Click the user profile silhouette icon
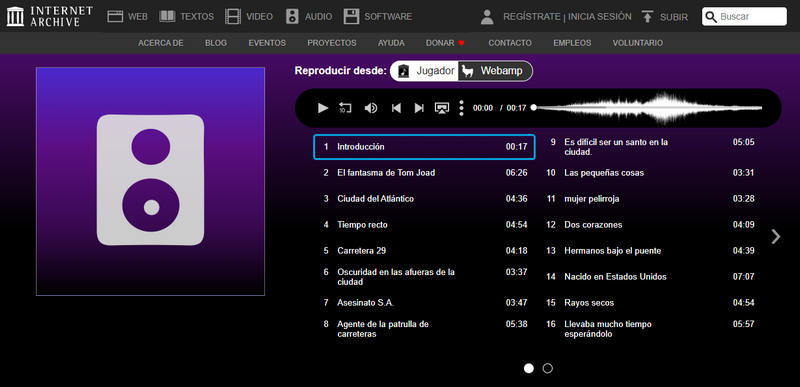This screenshot has height=387, width=800. 487,17
